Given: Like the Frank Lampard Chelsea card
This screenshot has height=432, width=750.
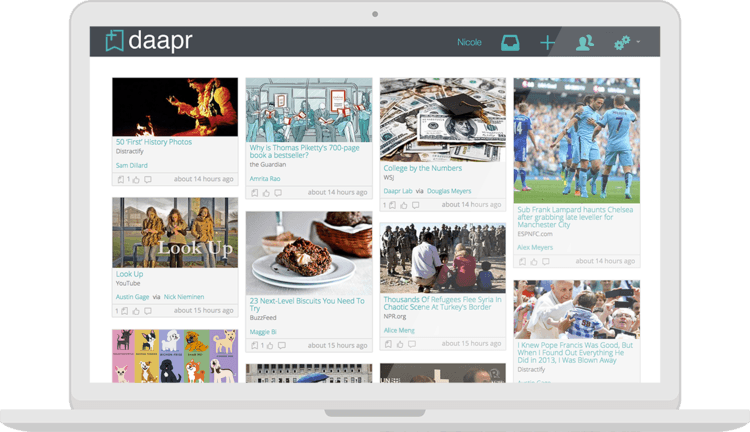Looking at the screenshot, I should 534,262.
